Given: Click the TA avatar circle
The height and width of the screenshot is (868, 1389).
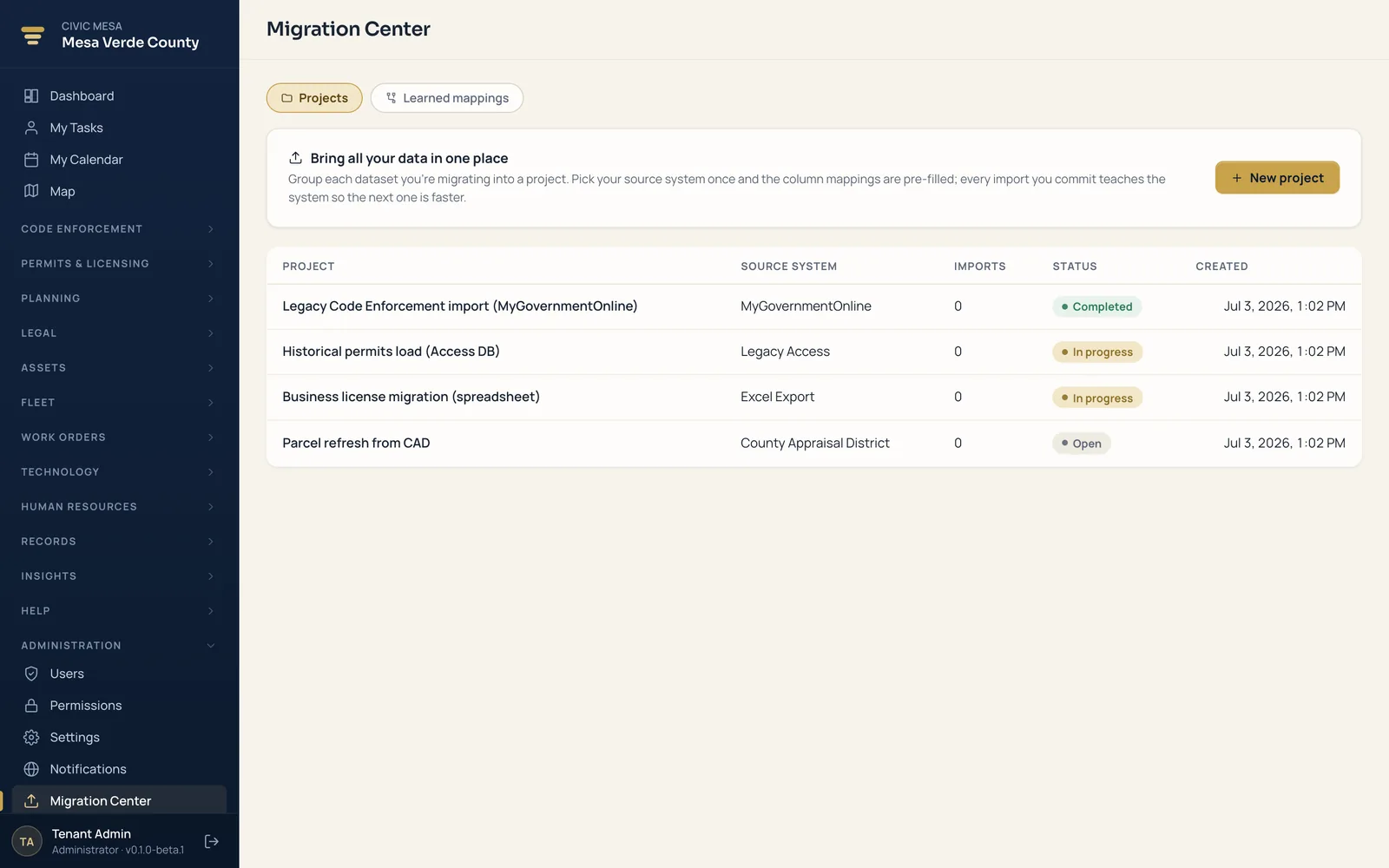Looking at the screenshot, I should pos(27,841).
